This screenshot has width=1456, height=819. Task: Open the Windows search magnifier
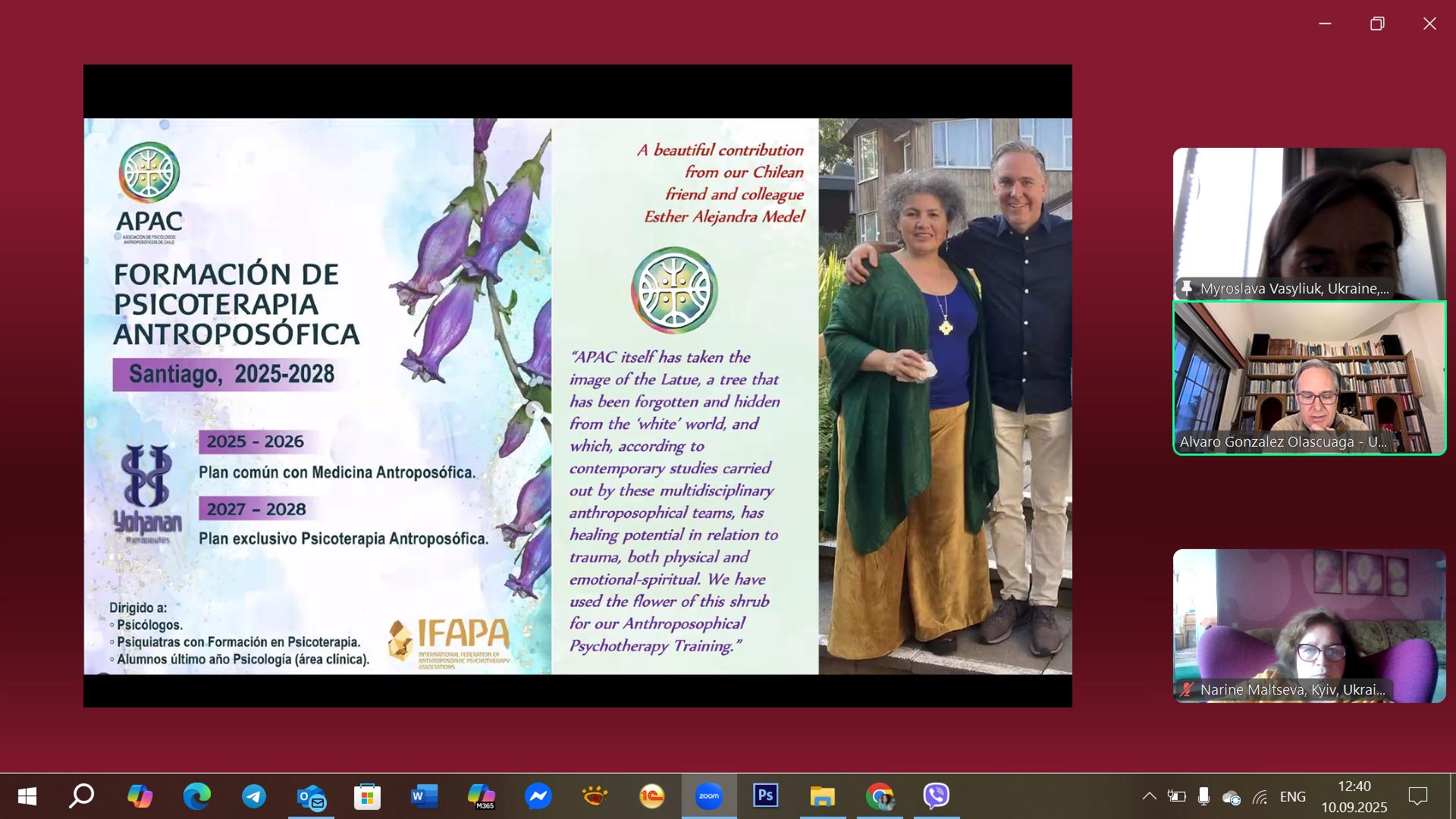pos(82,796)
